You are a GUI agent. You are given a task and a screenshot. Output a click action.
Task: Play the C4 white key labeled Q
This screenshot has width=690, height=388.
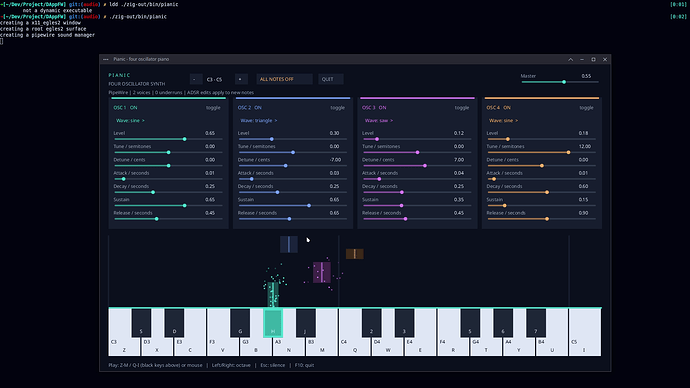pos(355,348)
